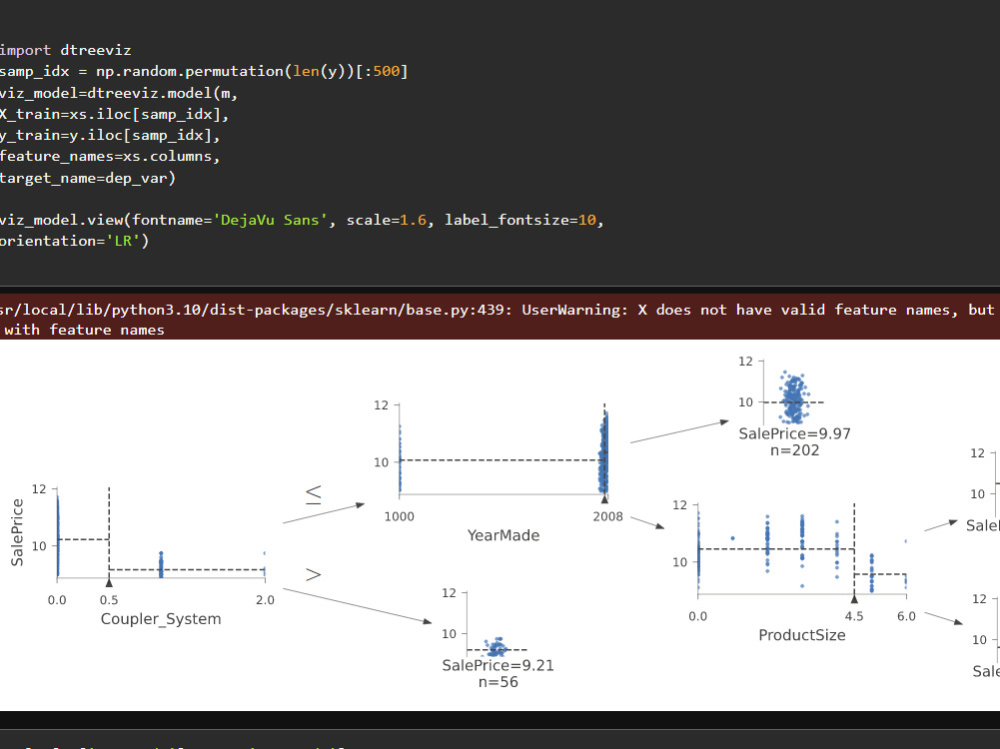Image resolution: width=1000 pixels, height=749 pixels.
Task: Click the n=202 leaf count
Action: [x=795, y=450]
